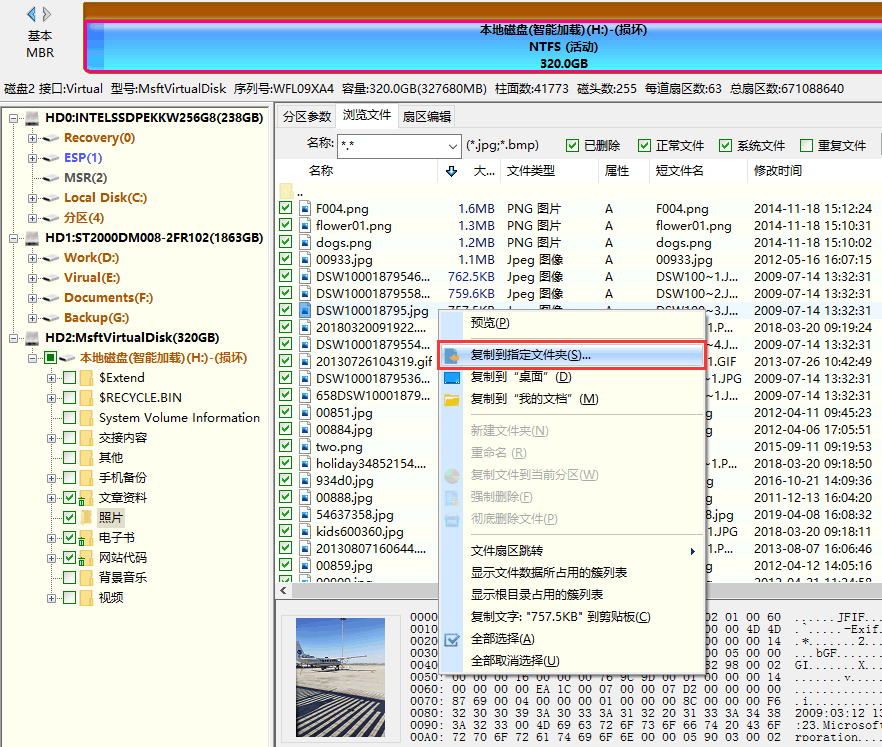882x747 pixels.
Task: Open the 名称 filter dropdown
Action: coord(452,146)
